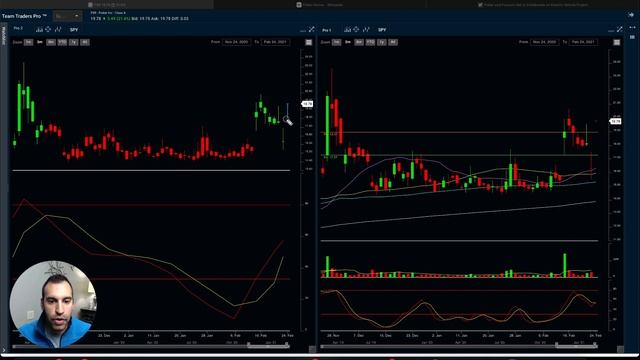The image size is (640, 360).
Task: Click line-chart compare icon in right Pro 1 panel
Action: (x=366, y=29)
